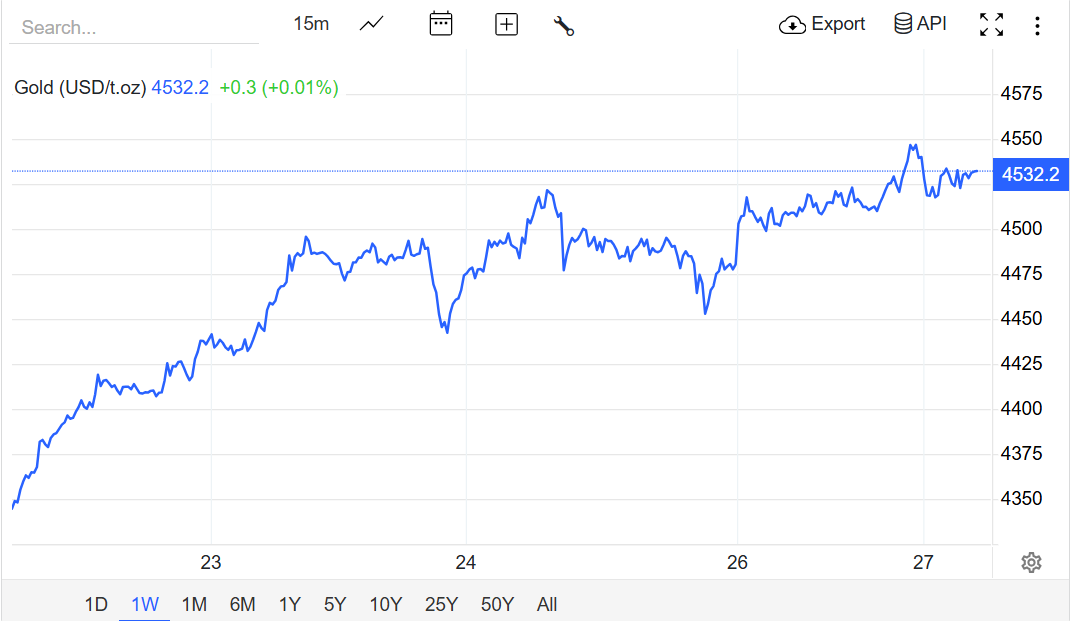Click the Export cloud download icon

tap(792, 25)
